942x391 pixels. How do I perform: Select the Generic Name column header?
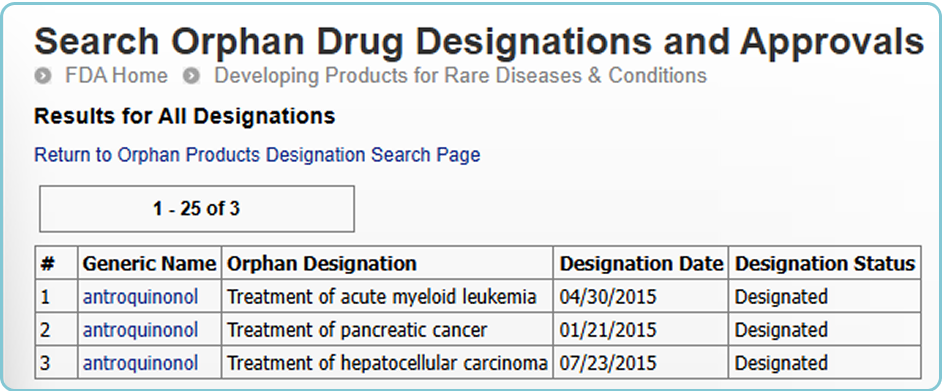tap(150, 263)
